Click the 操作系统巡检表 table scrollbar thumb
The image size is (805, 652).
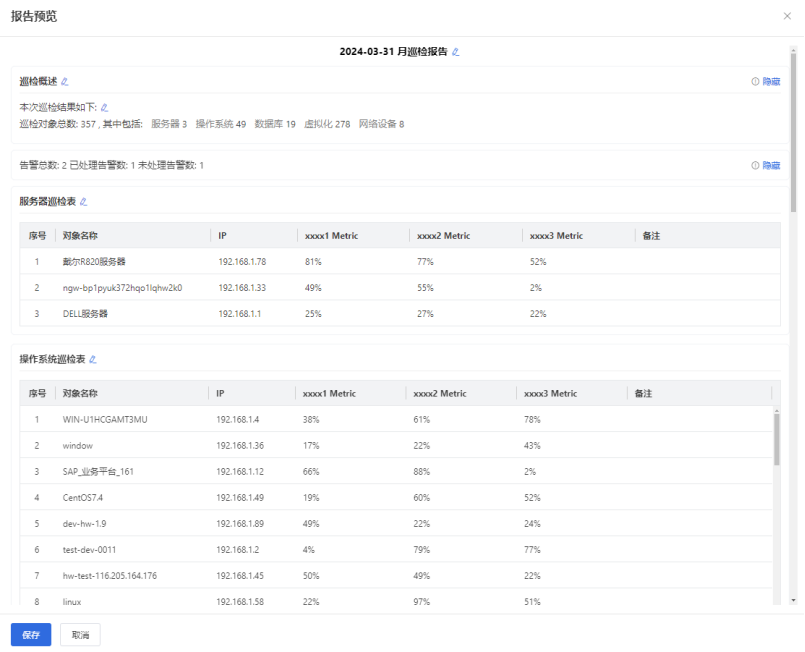(x=776, y=439)
